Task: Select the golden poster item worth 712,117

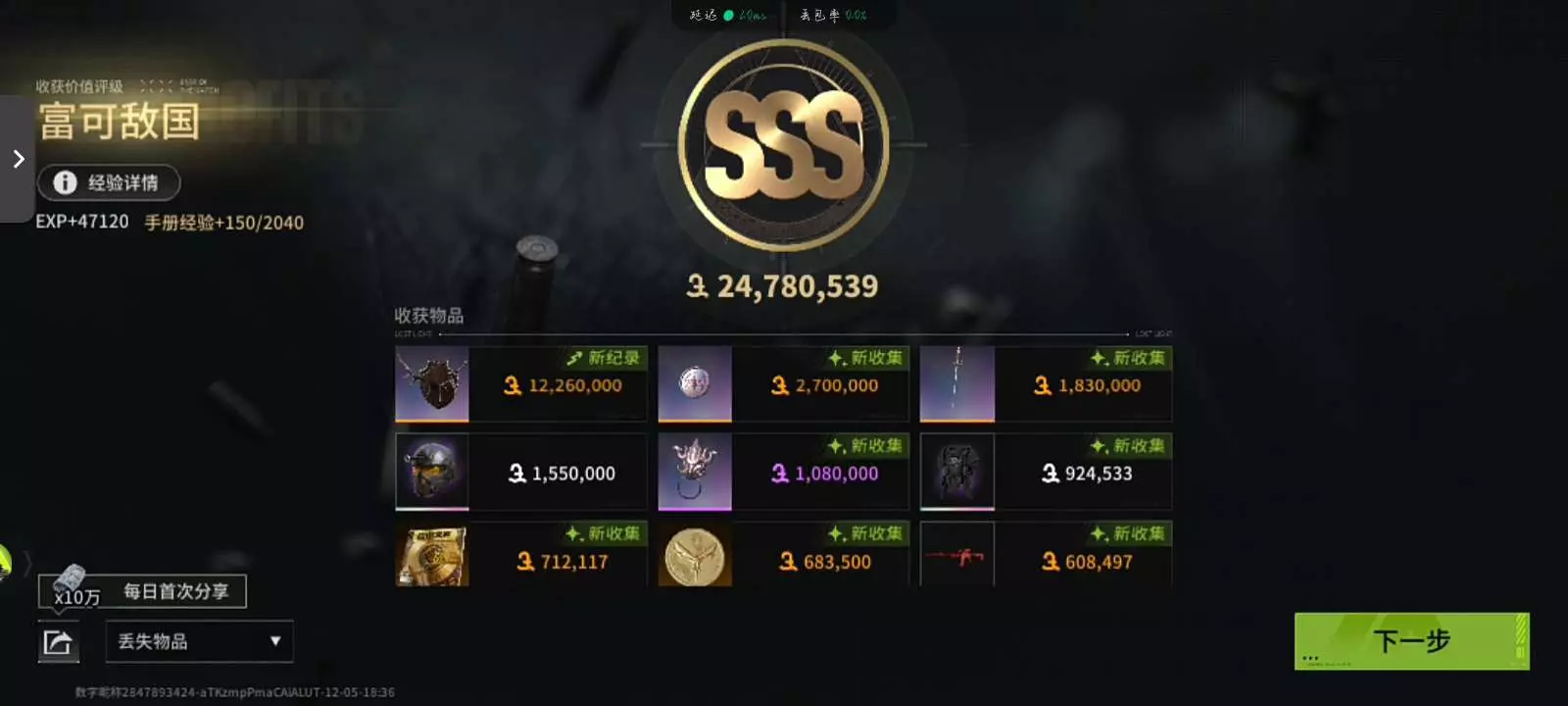Action: 520,554
